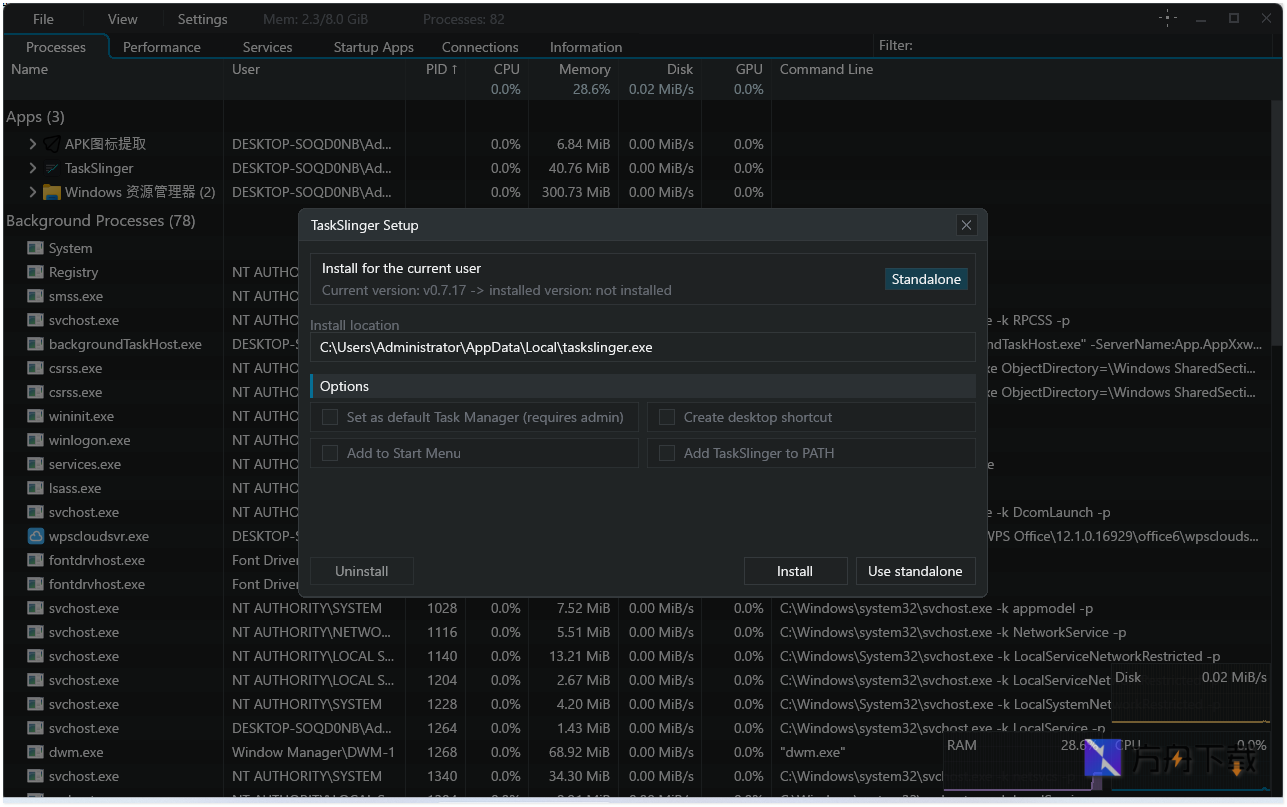Screen dimensions: 1287x807
Task: Sort processes by PID column
Action: click(441, 69)
